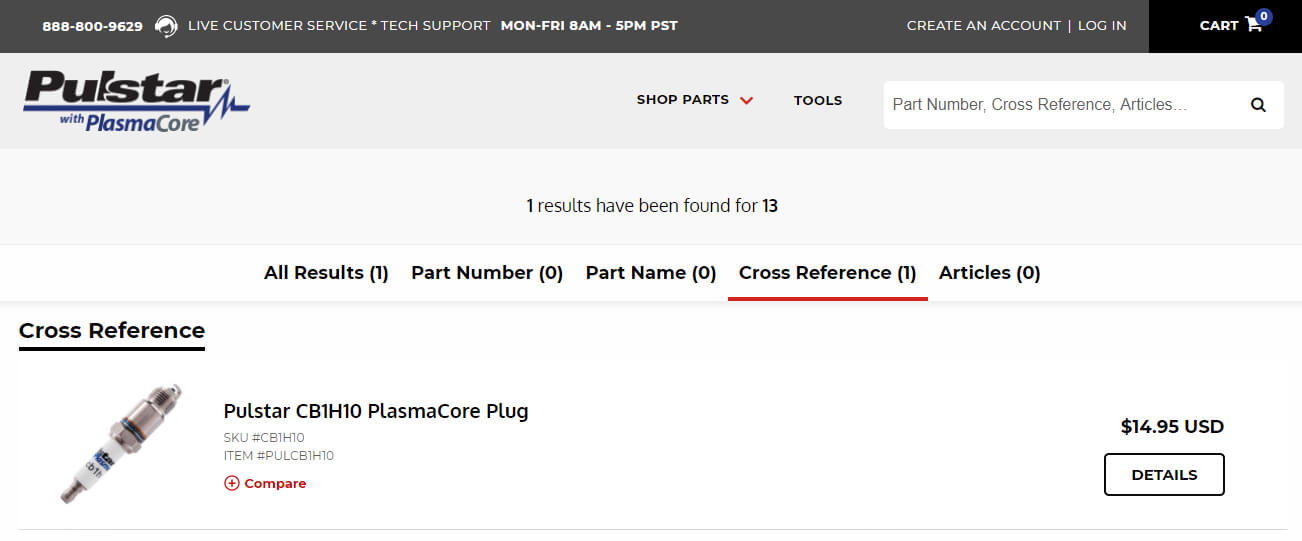
Task: Open the Pulstar CB1H10 PlasmaCore Plug title
Action: pos(376,411)
